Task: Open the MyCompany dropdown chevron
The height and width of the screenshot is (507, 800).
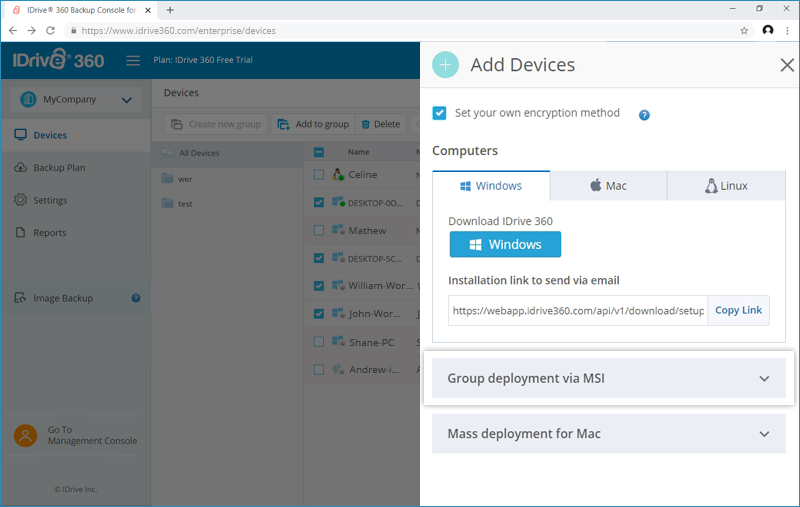Action: click(127, 100)
